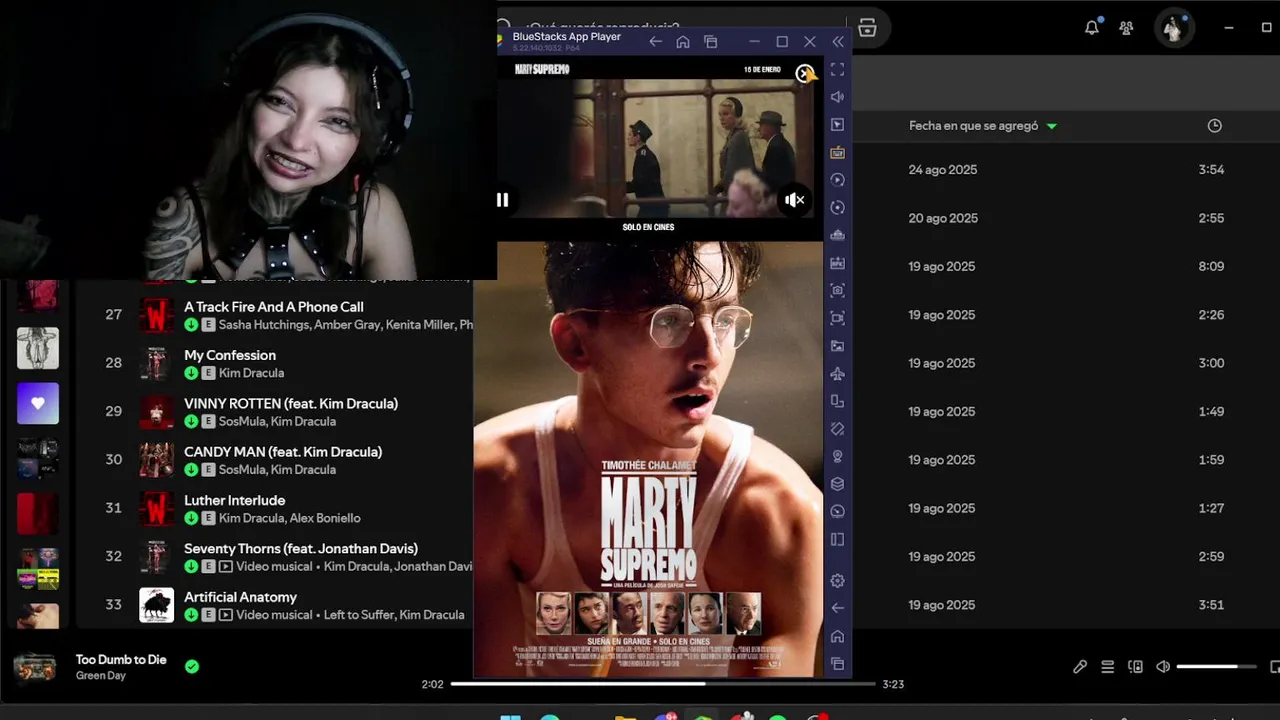This screenshot has height=720, width=1280.
Task: Click the location pin icon in BlueStacks sidebar
Action: (838, 456)
